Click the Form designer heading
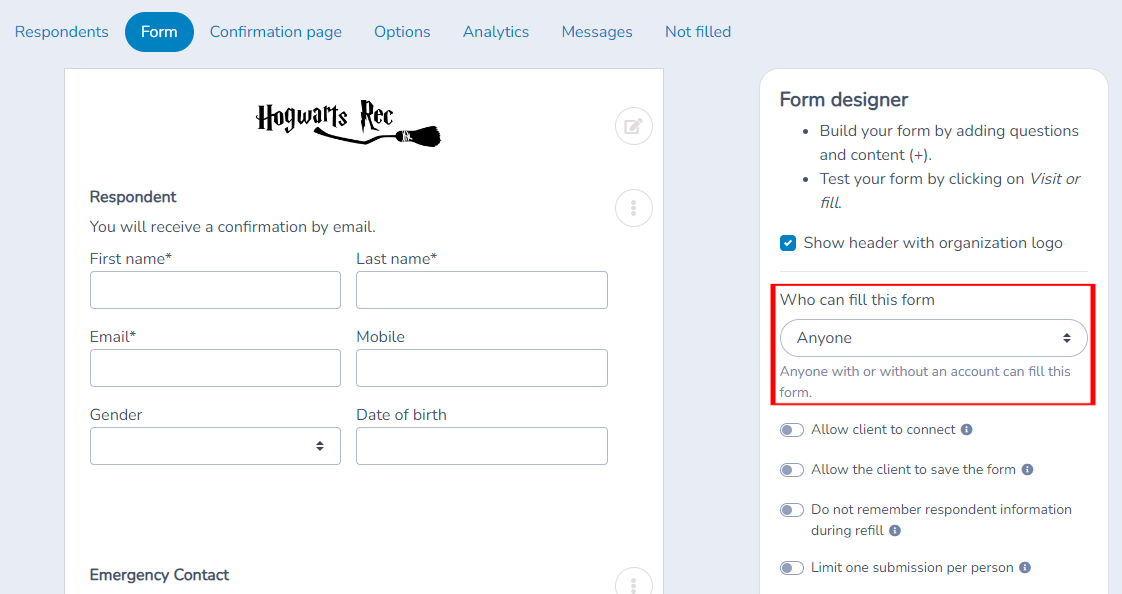The width and height of the screenshot is (1122, 594). pos(844,99)
